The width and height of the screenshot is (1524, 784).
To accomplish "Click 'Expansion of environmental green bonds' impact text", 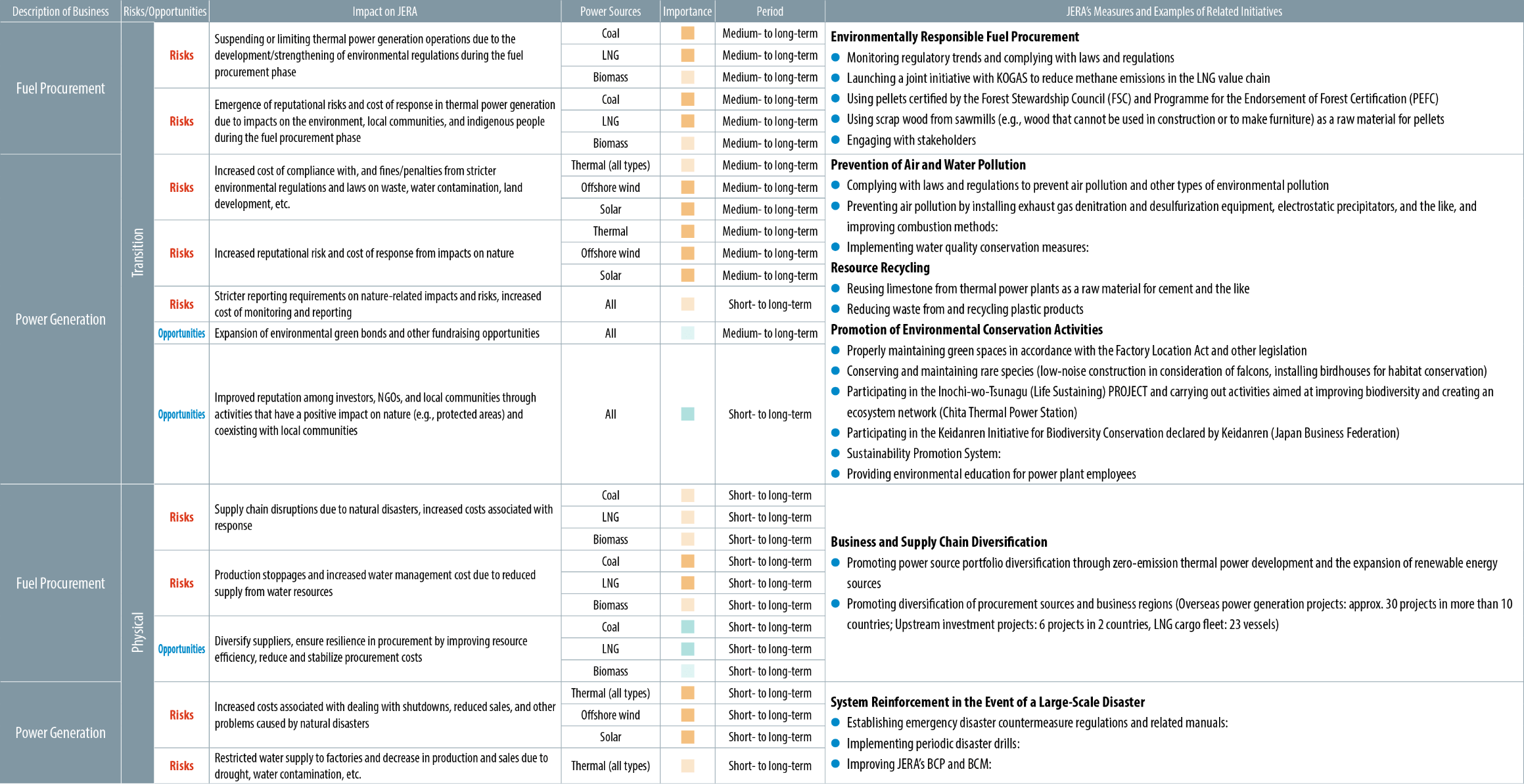I will pos(377,333).
